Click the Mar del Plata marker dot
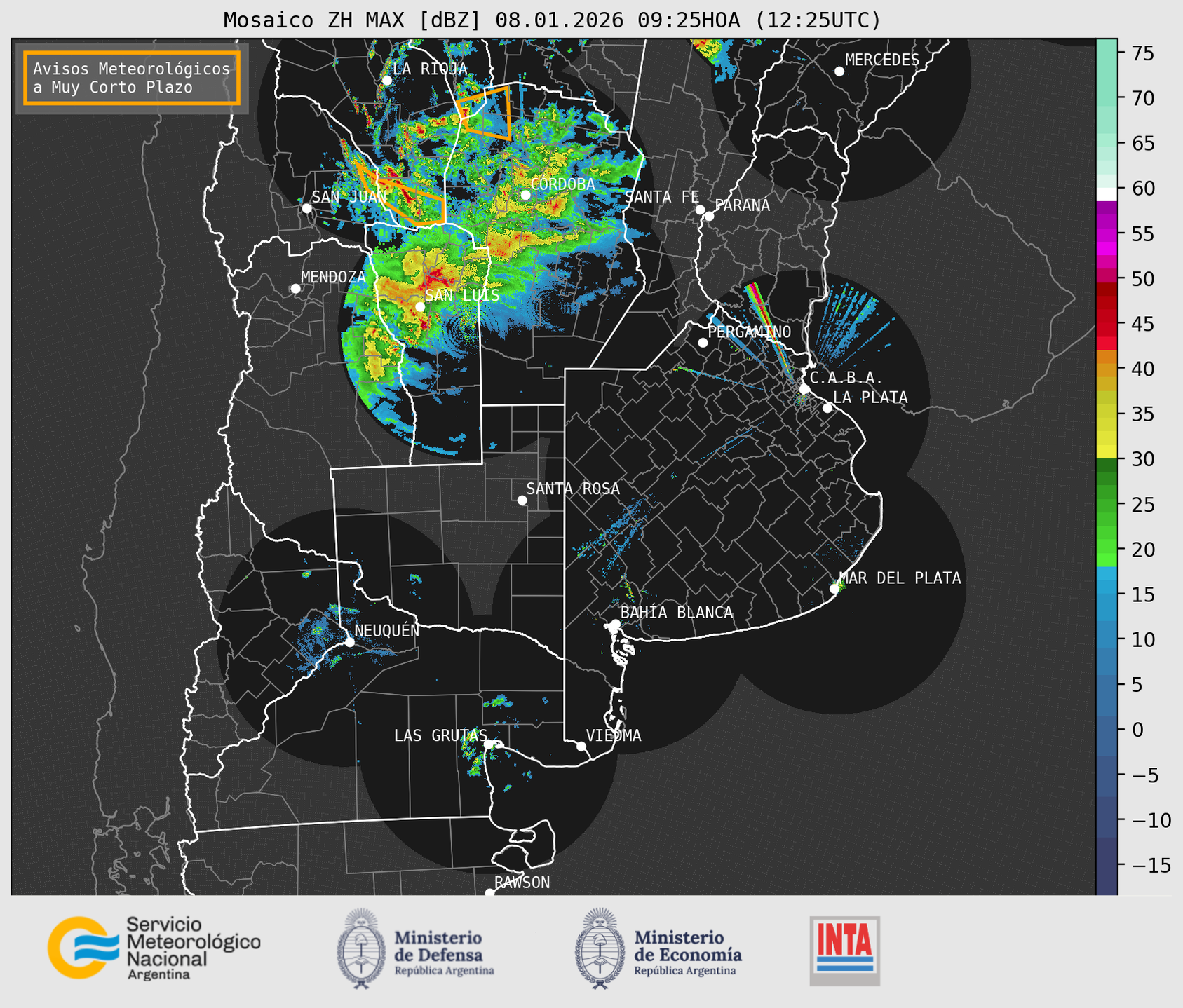Image resolution: width=1183 pixels, height=1008 pixels. coord(834,589)
